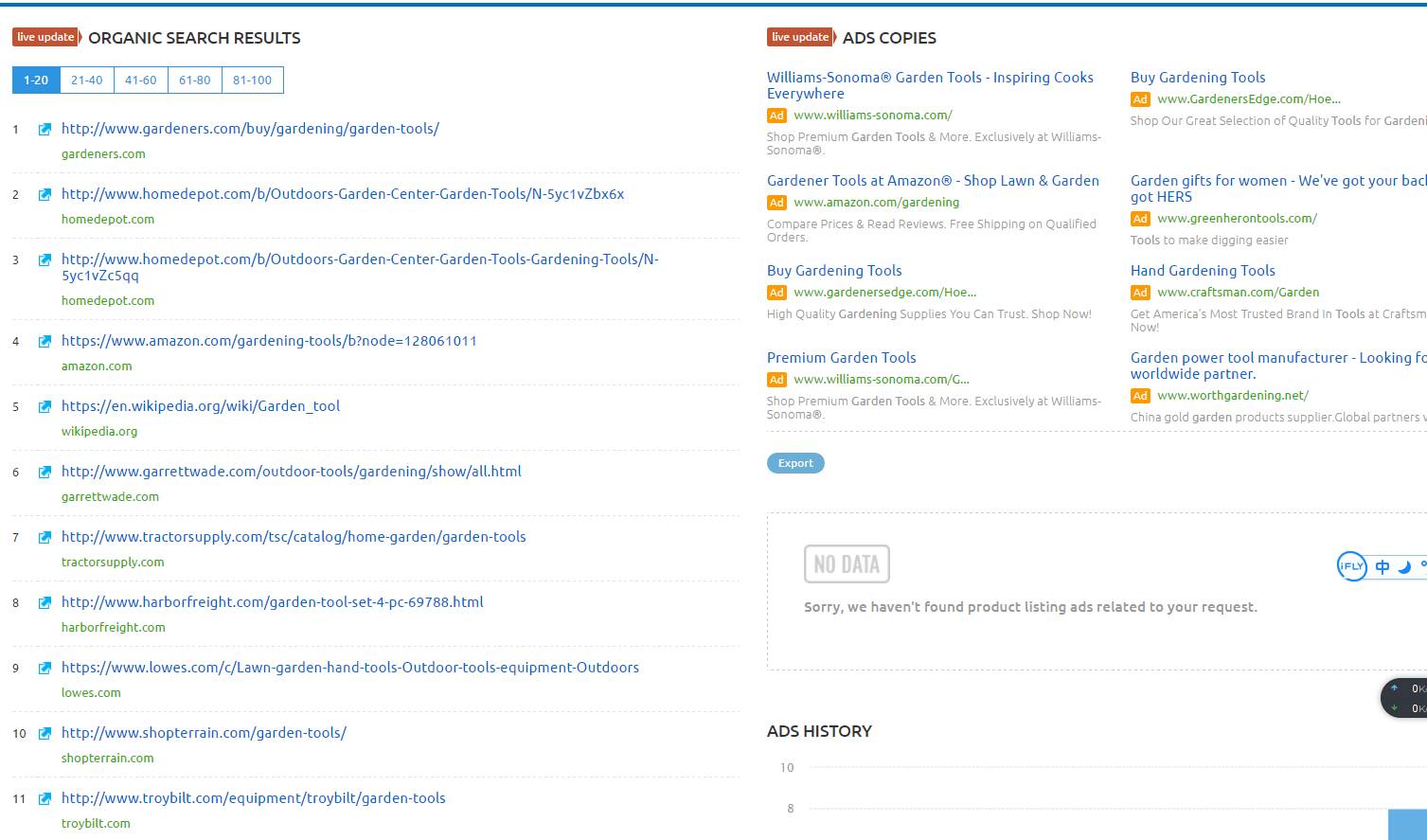Open amazon gardening-tools node URL
Screen dimensions: 1427x840
[x=269, y=341]
